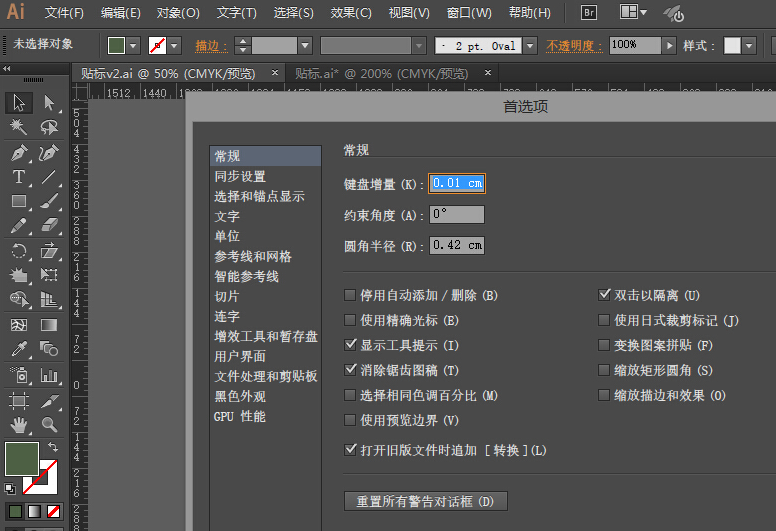Enable 变换图案拼贴 checkbox

pyautogui.click(x=604, y=345)
